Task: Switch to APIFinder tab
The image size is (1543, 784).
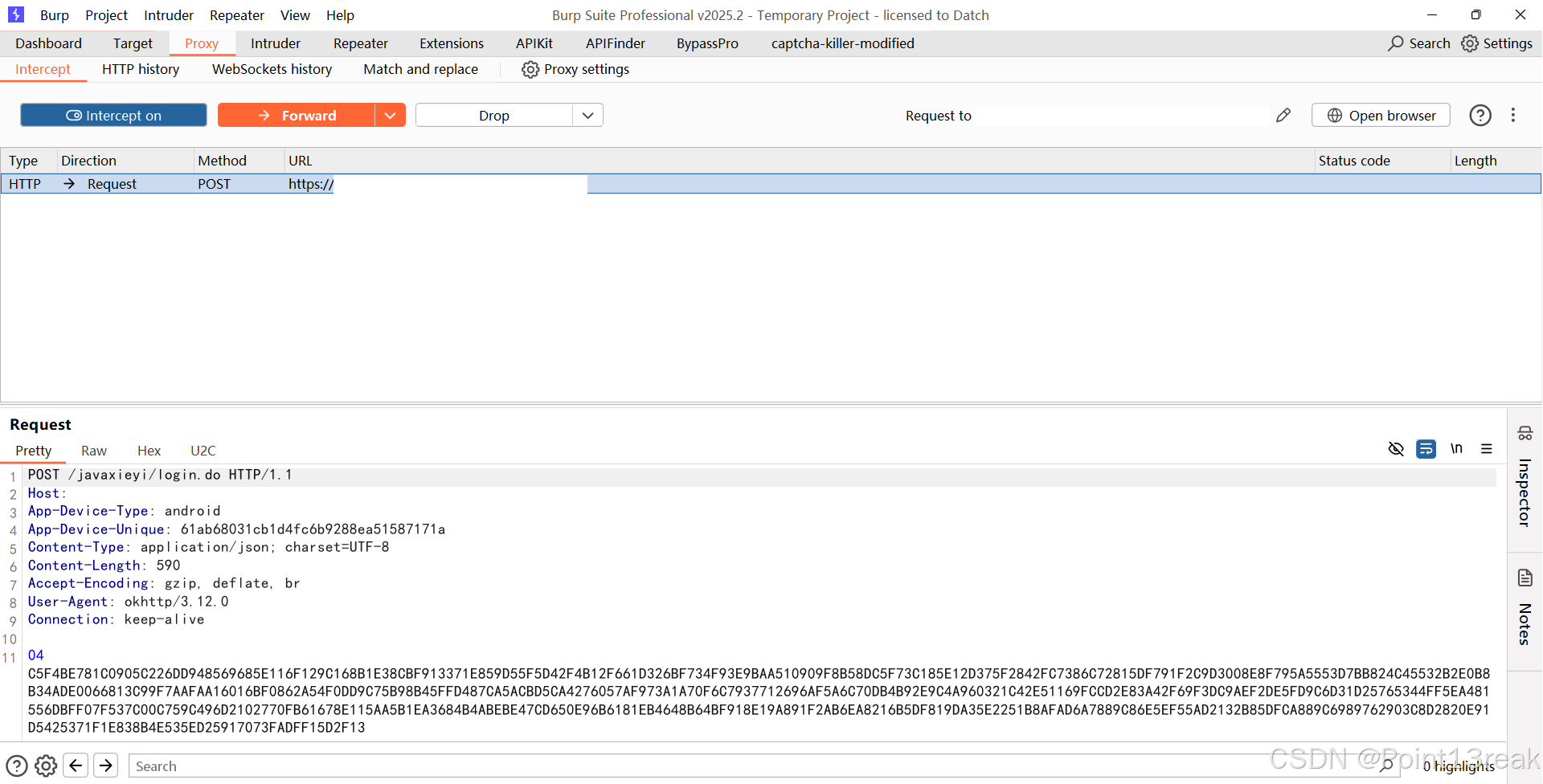Action: coord(616,43)
